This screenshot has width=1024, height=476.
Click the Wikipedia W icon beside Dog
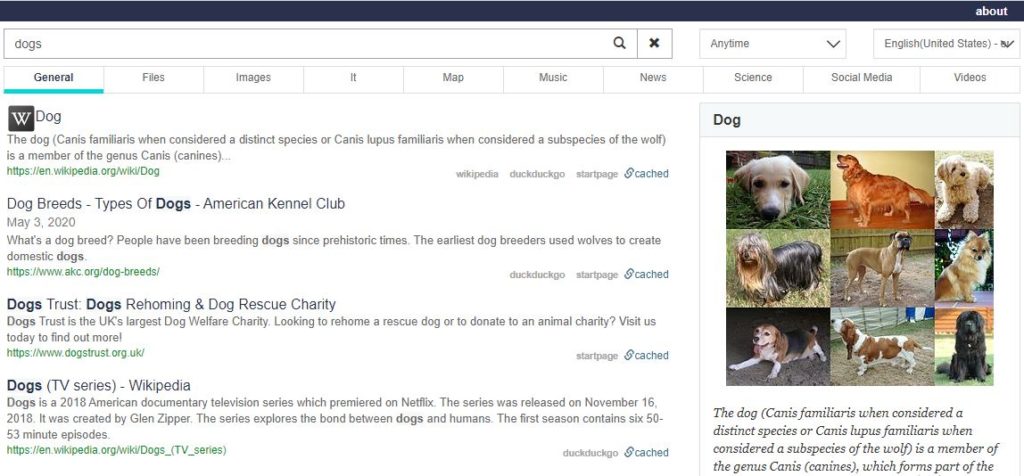tap(21, 118)
